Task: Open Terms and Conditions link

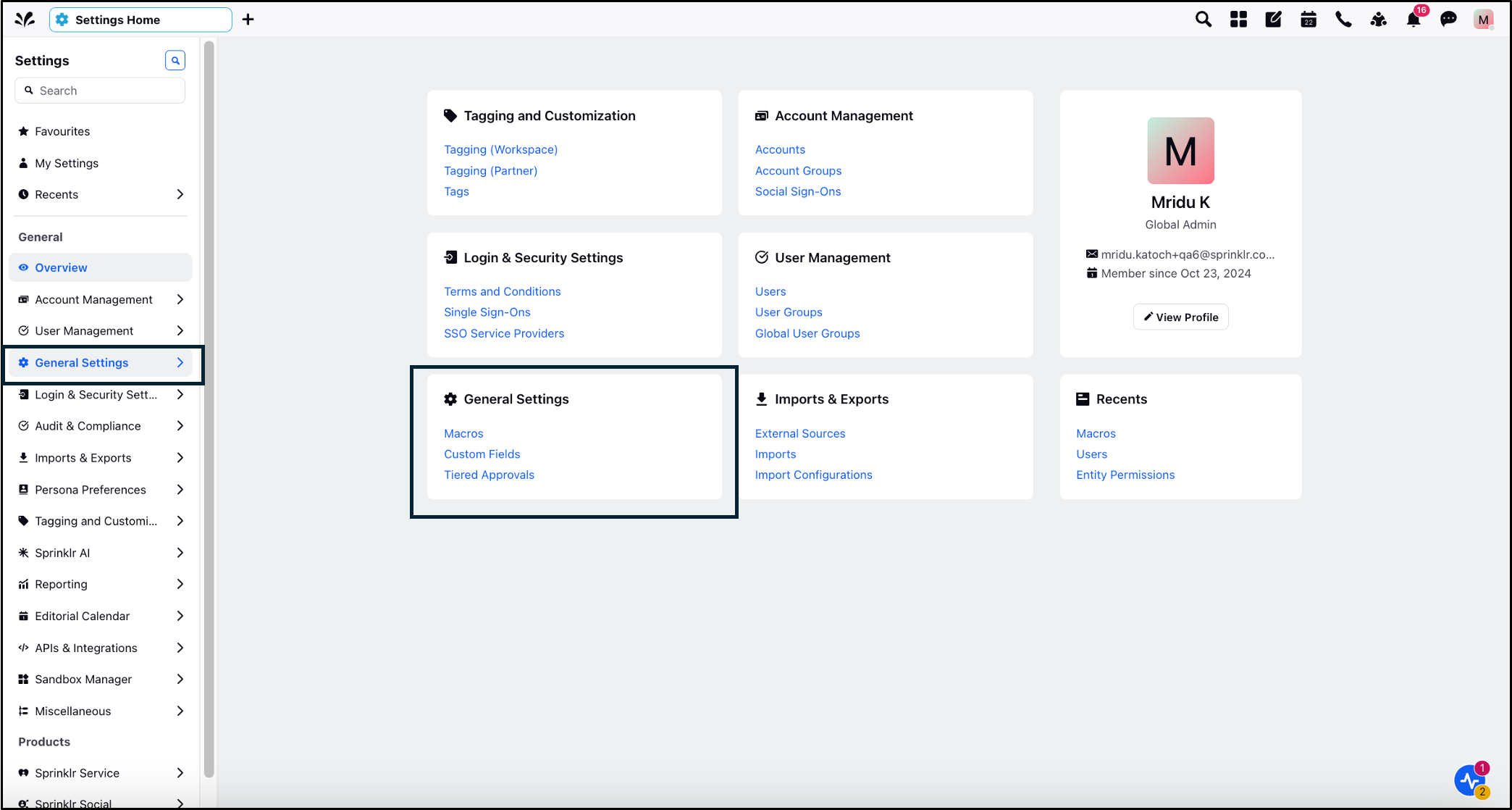Action: click(502, 291)
